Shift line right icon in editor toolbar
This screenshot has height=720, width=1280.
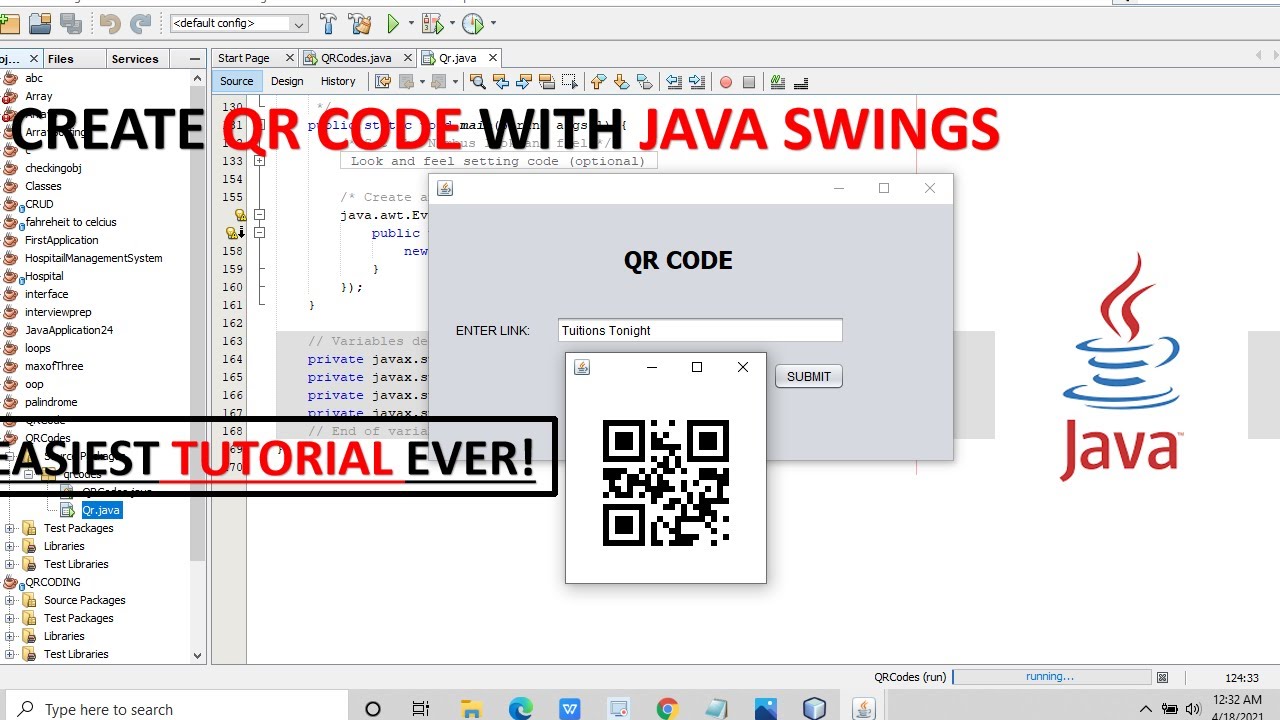(697, 82)
